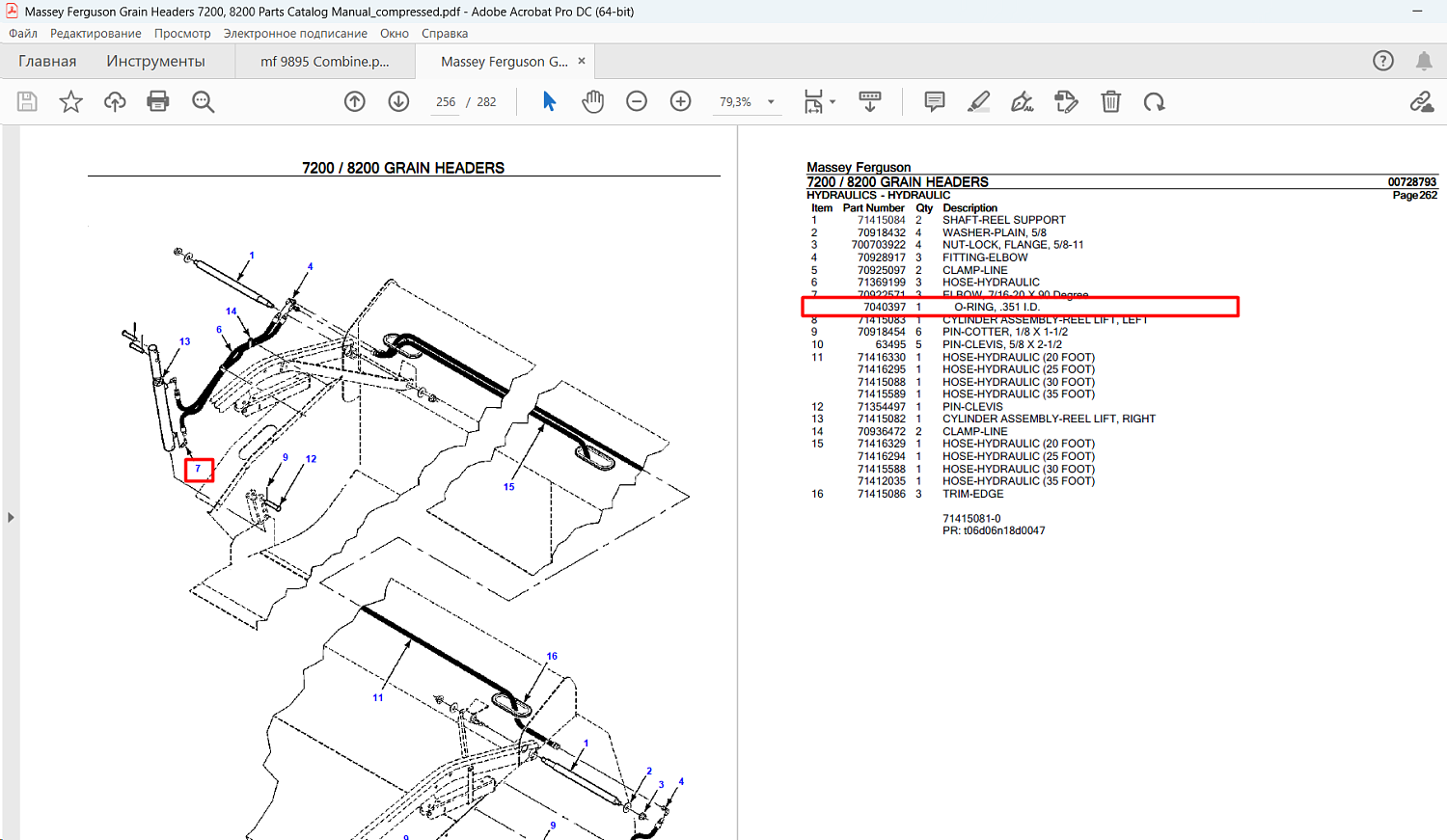The height and width of the screenshot is (840, 1447).
Task: Print the document
Action: tap(158, 101)
